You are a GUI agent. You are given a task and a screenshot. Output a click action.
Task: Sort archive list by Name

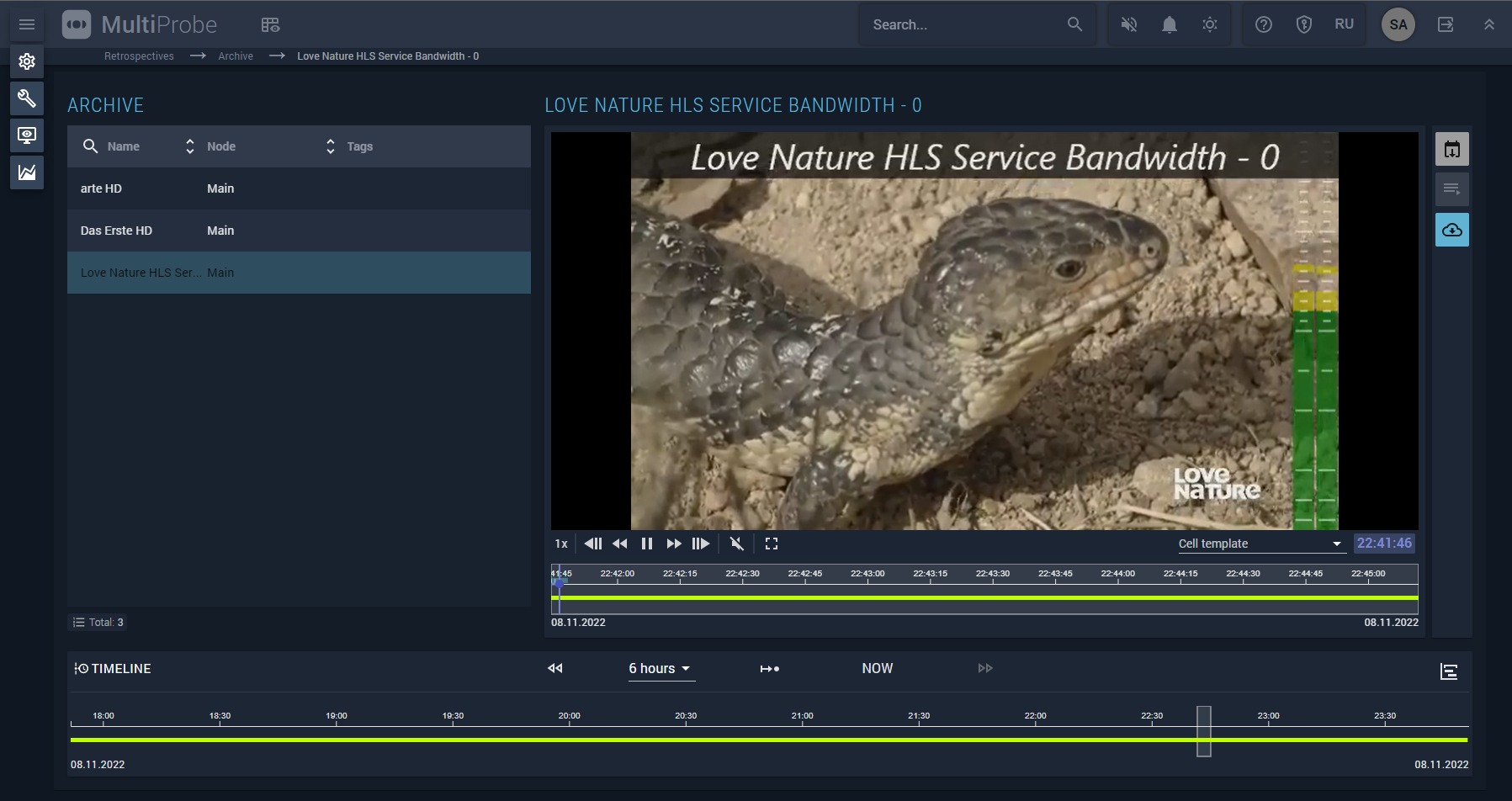190,146
